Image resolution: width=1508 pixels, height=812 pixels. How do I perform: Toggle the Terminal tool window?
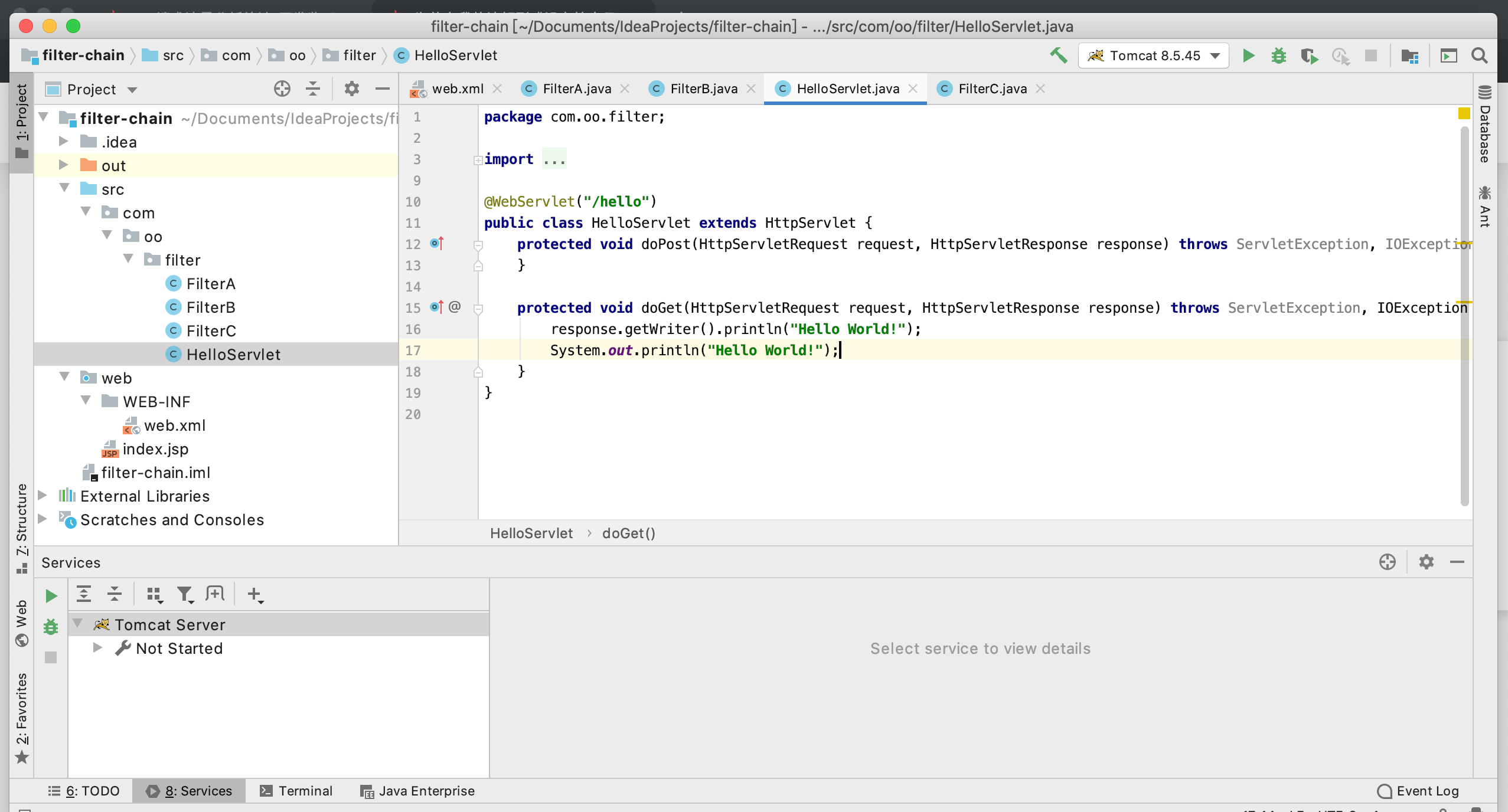[296, 791]
